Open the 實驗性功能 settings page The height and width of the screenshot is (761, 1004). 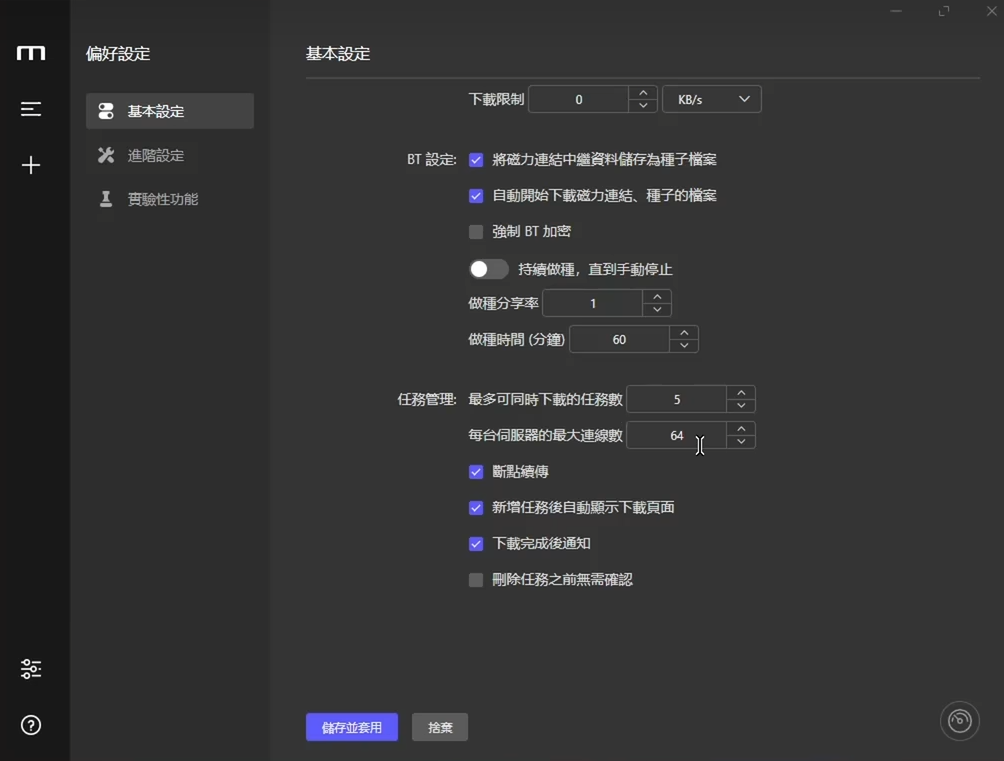pyautogui.click(x=165, y=199)
